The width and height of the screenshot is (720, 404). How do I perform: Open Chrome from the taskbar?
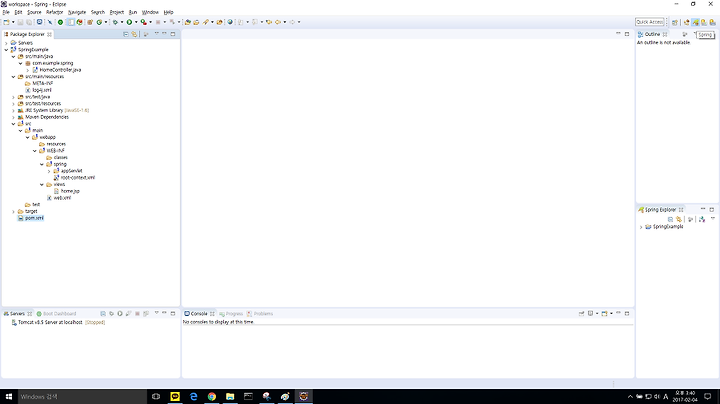pos(212,396)
